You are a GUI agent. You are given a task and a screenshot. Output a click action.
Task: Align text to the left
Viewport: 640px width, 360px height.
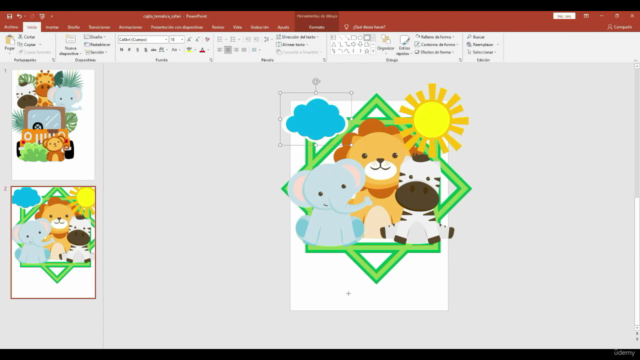pos(220,50)
